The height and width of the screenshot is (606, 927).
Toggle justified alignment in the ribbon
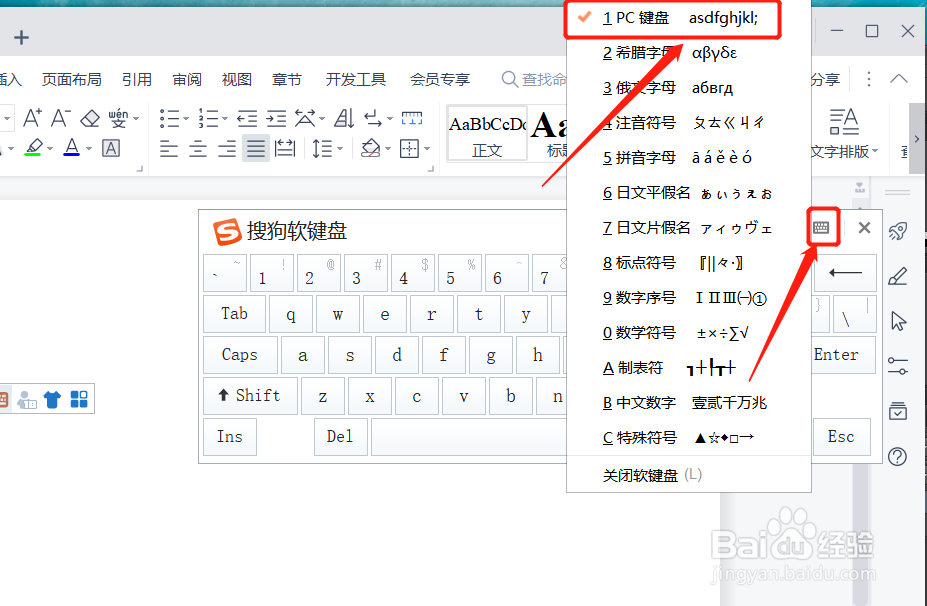click(255, 146)
